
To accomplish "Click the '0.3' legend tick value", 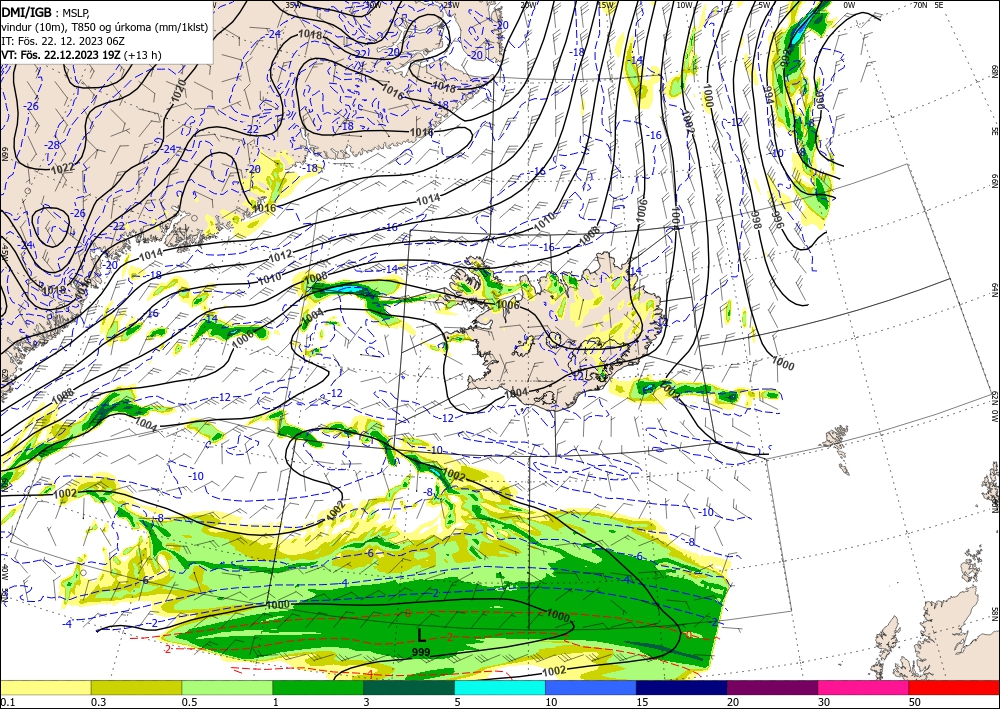I will (x=98, y=702).
